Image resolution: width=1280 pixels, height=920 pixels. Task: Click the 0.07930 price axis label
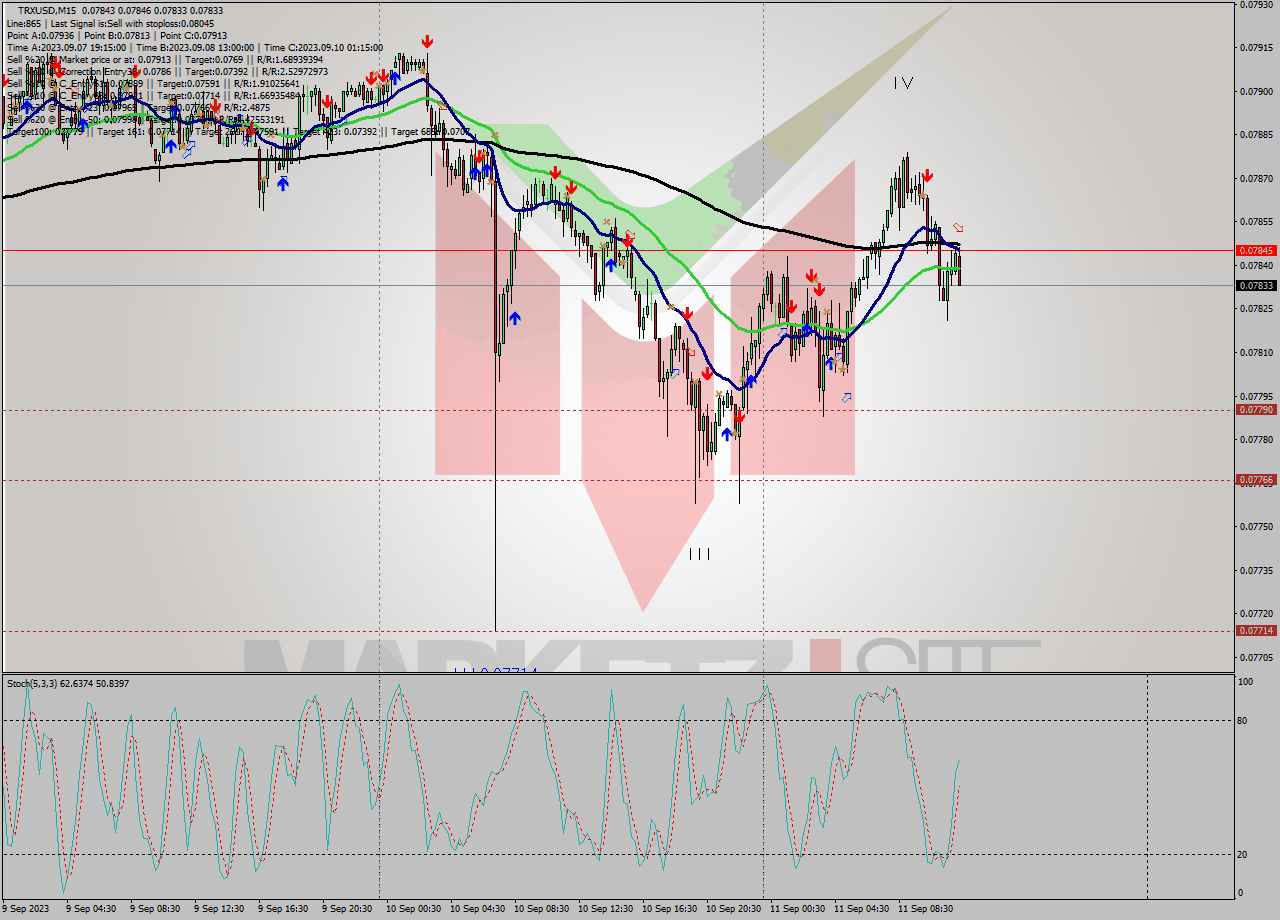click(1256, 4)
